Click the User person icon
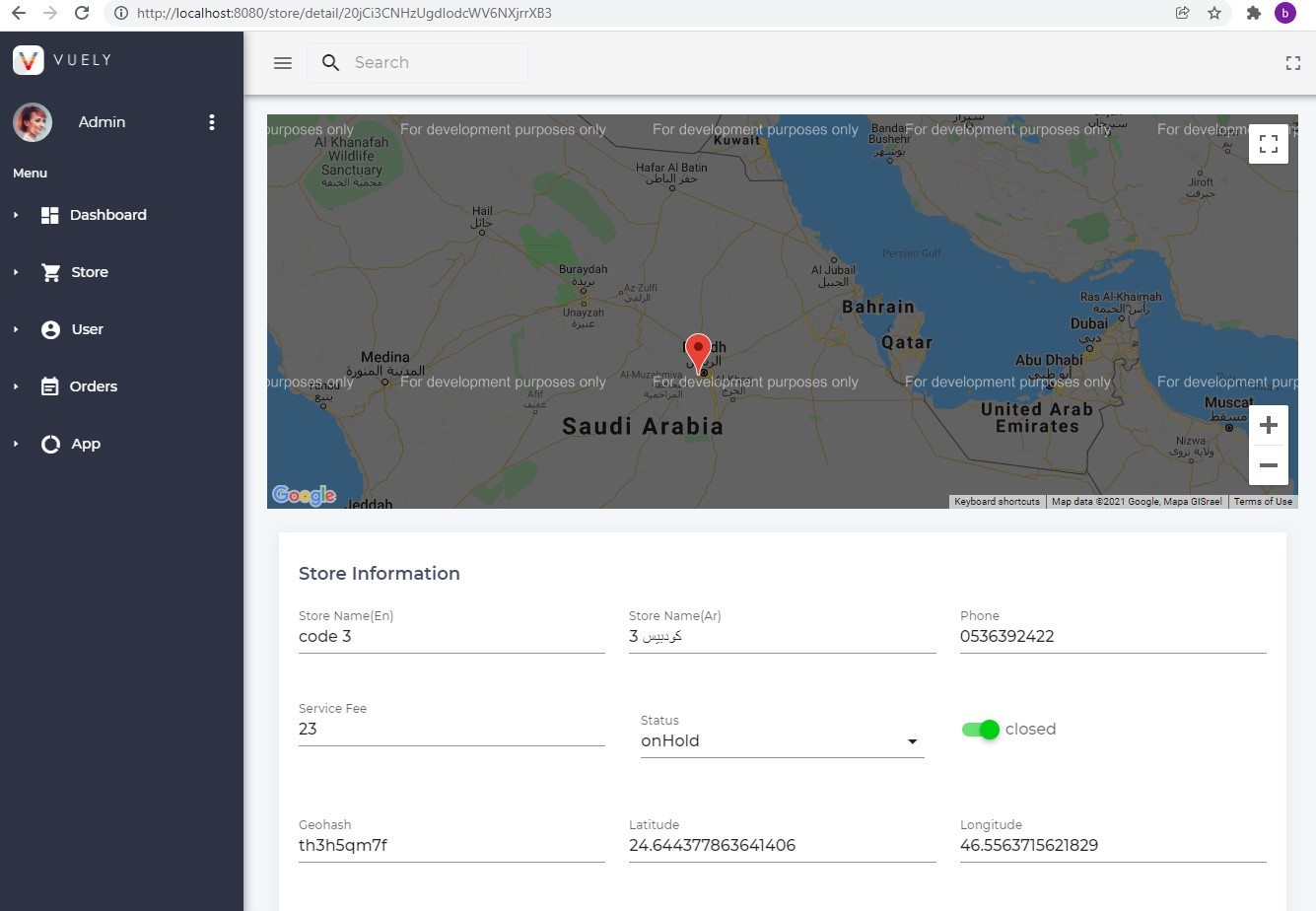Screen dimensions: 1316x911 pos(49,328)
